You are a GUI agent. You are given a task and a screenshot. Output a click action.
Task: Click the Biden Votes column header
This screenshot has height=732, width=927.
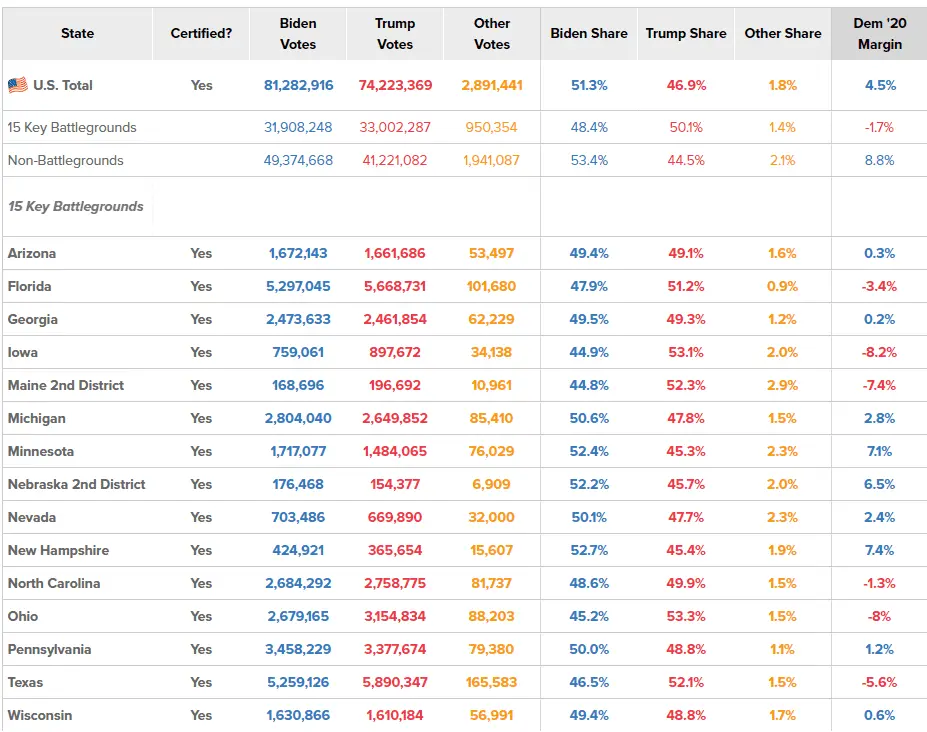point(298,33)
